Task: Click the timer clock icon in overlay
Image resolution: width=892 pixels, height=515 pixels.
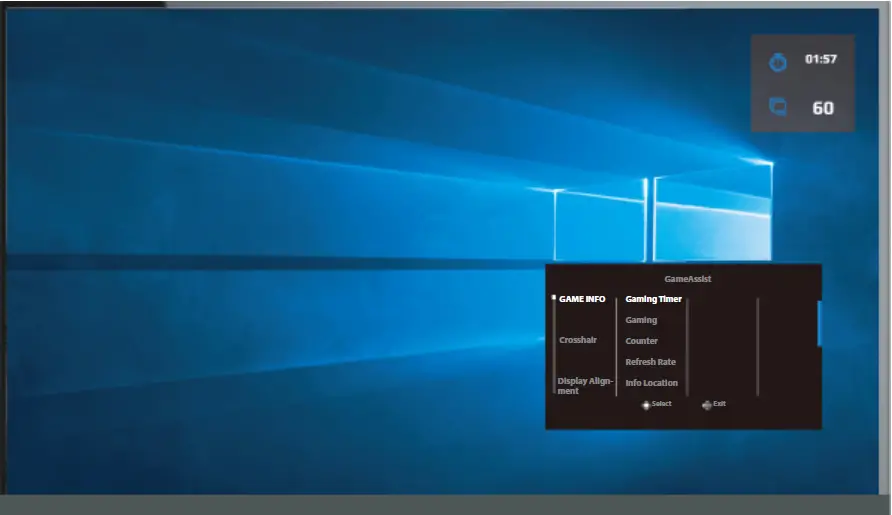Action: coord(778,61)
